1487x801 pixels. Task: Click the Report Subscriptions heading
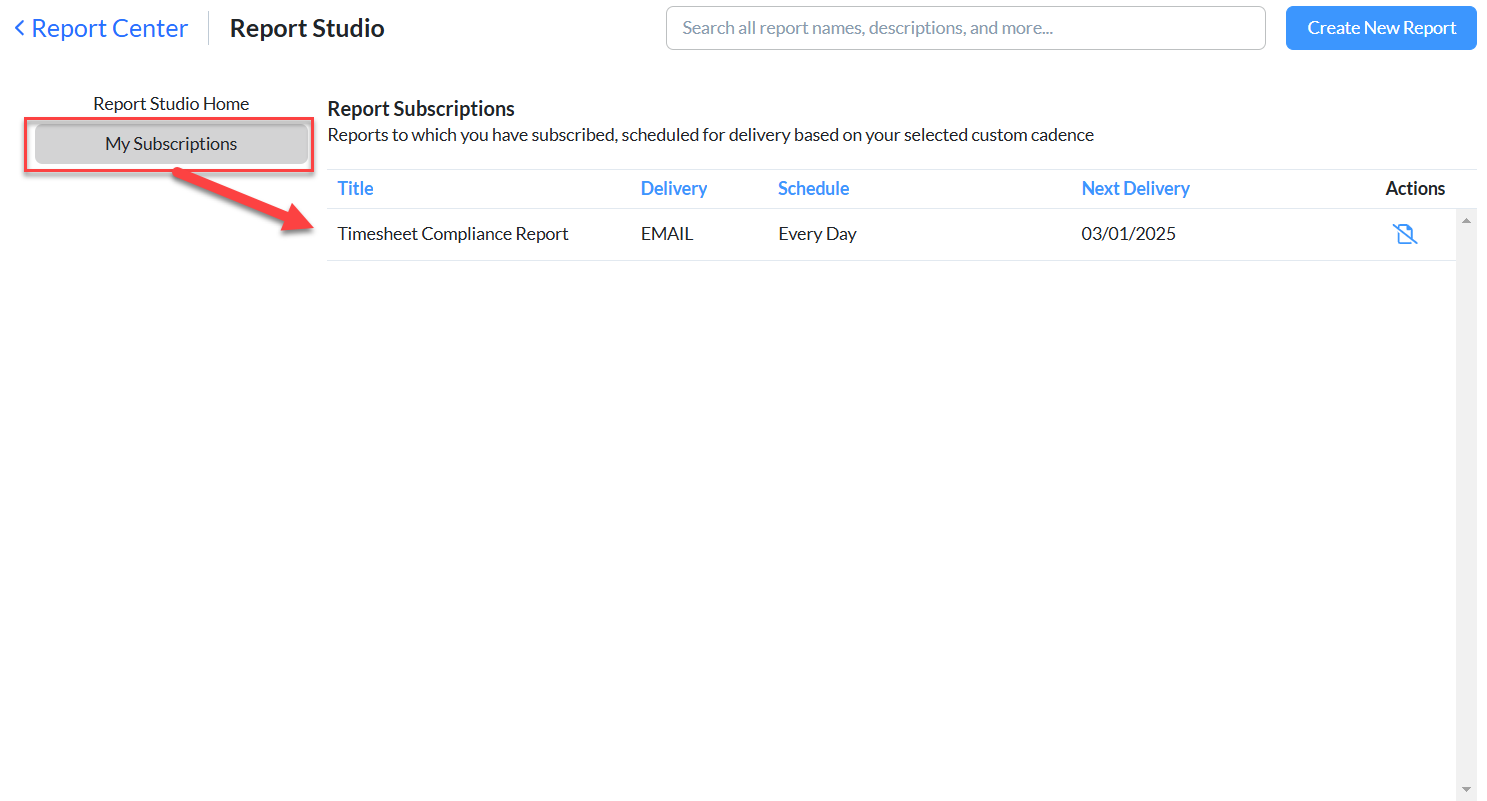coord(421,109)
